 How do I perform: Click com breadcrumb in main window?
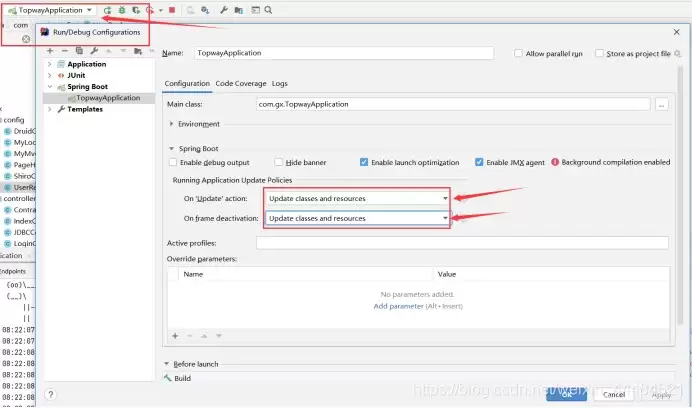20,25
